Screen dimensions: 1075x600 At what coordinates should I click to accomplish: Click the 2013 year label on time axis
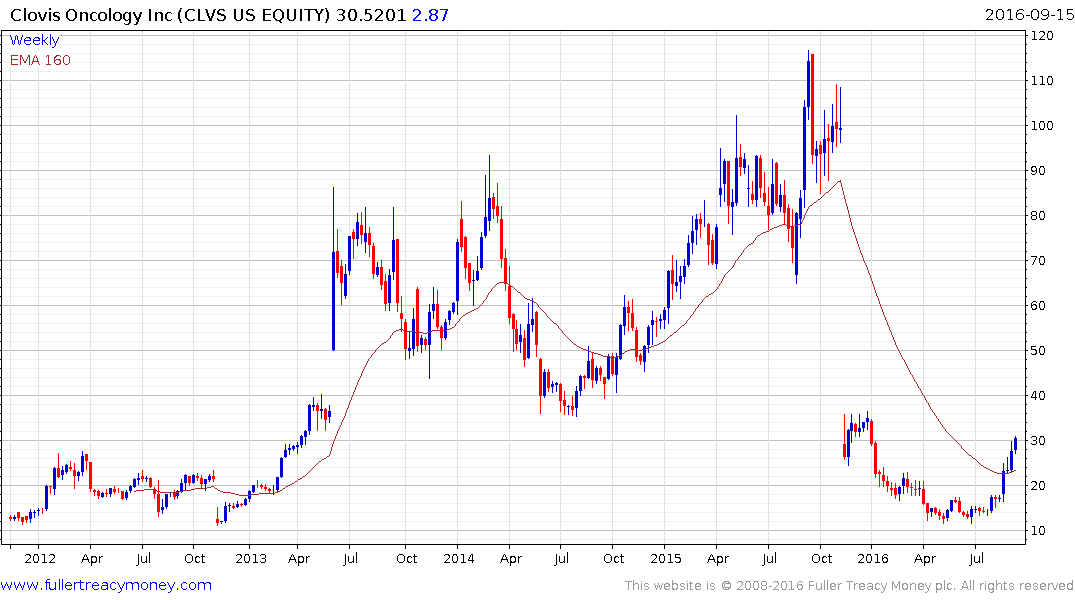point(251,558)
